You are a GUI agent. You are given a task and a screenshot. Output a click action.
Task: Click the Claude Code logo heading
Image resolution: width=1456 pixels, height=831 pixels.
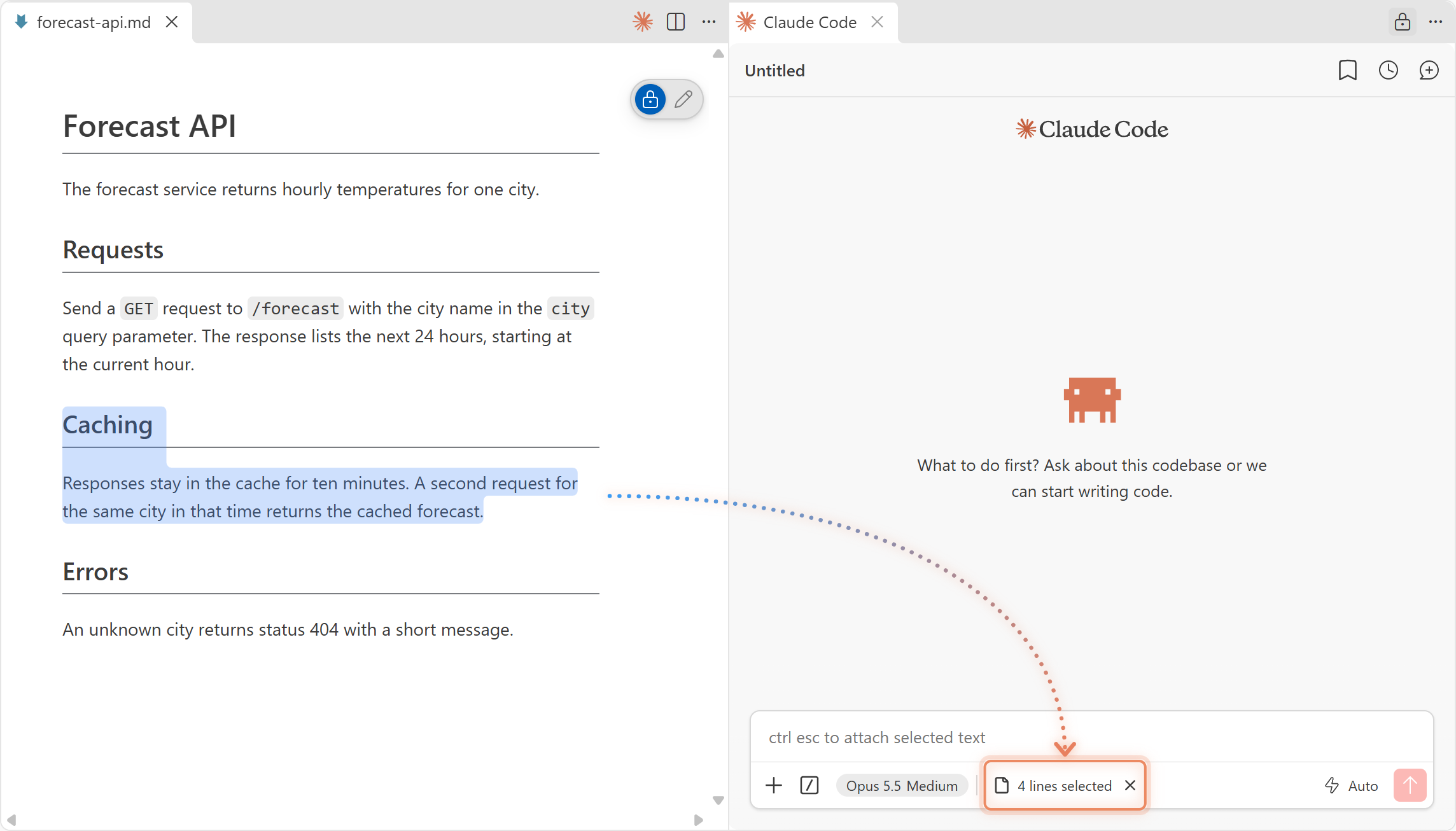1091,129
